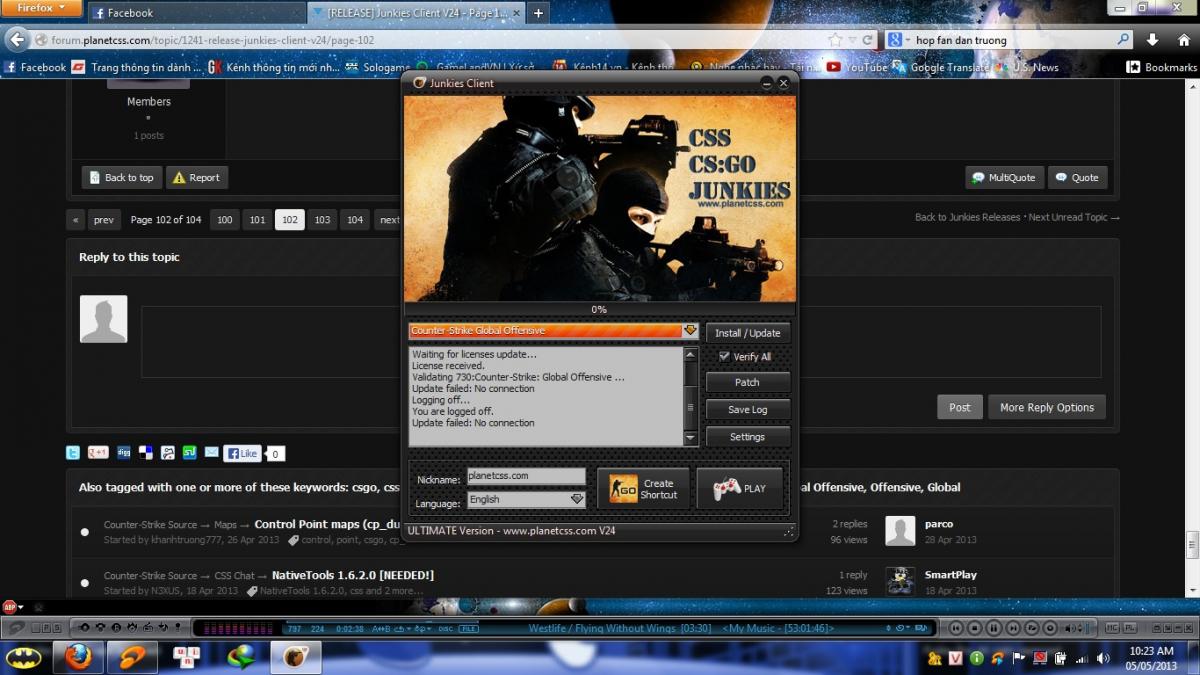This screenshot has height=675, width=1200.
Task: Click the Quote button
Action: point(1076,178)
